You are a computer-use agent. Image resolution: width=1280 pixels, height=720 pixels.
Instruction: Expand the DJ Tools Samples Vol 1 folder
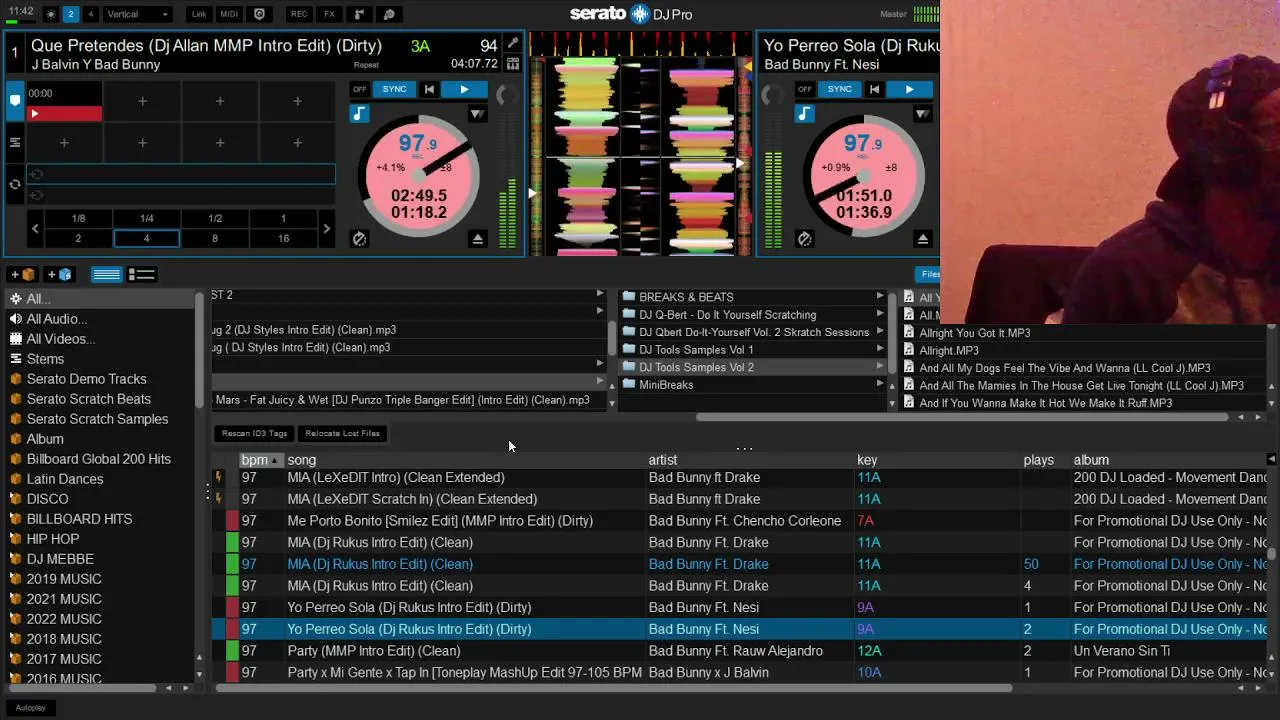880,350
